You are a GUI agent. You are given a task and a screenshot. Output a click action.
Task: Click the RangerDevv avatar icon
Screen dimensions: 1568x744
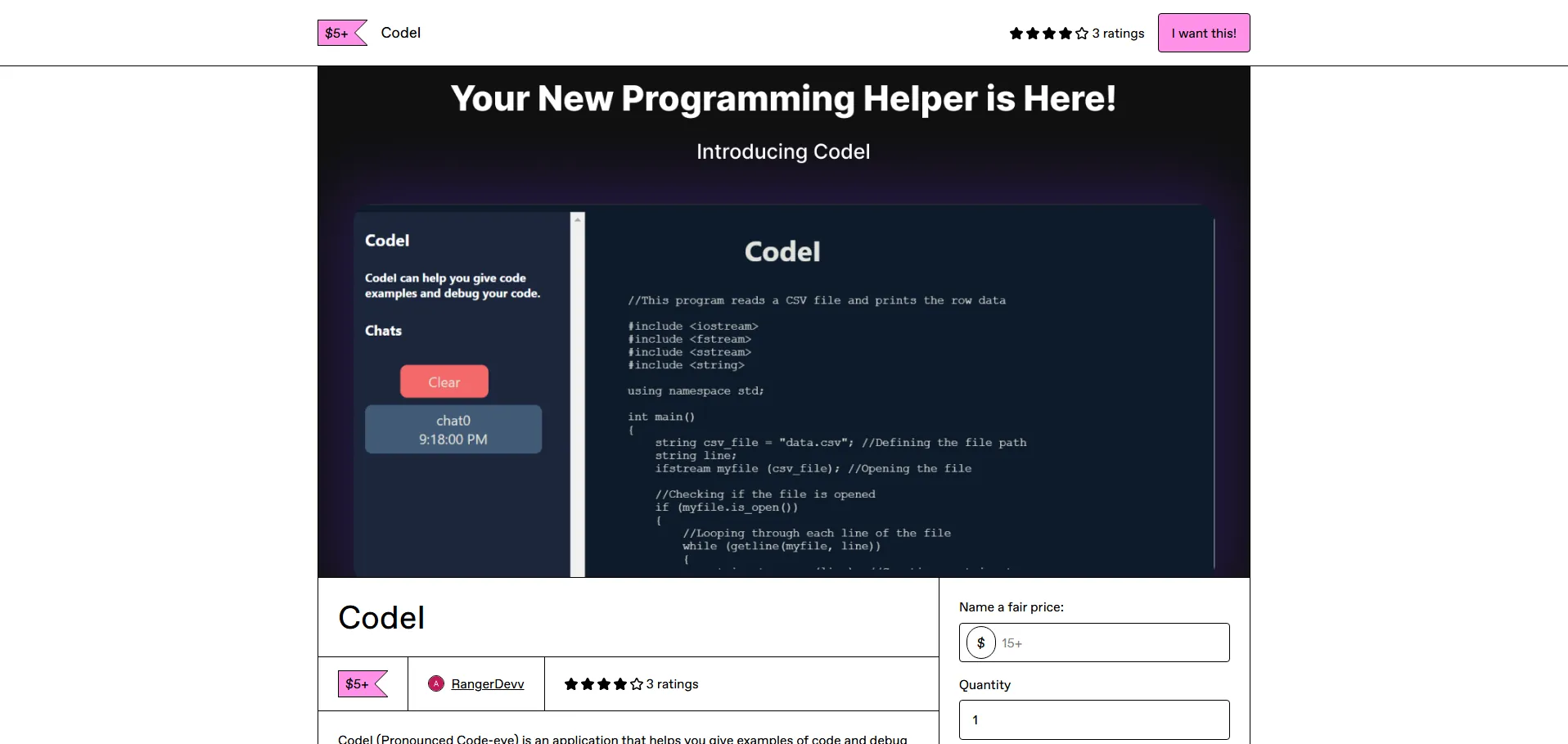pyautogui.click(x=436, y=684)
